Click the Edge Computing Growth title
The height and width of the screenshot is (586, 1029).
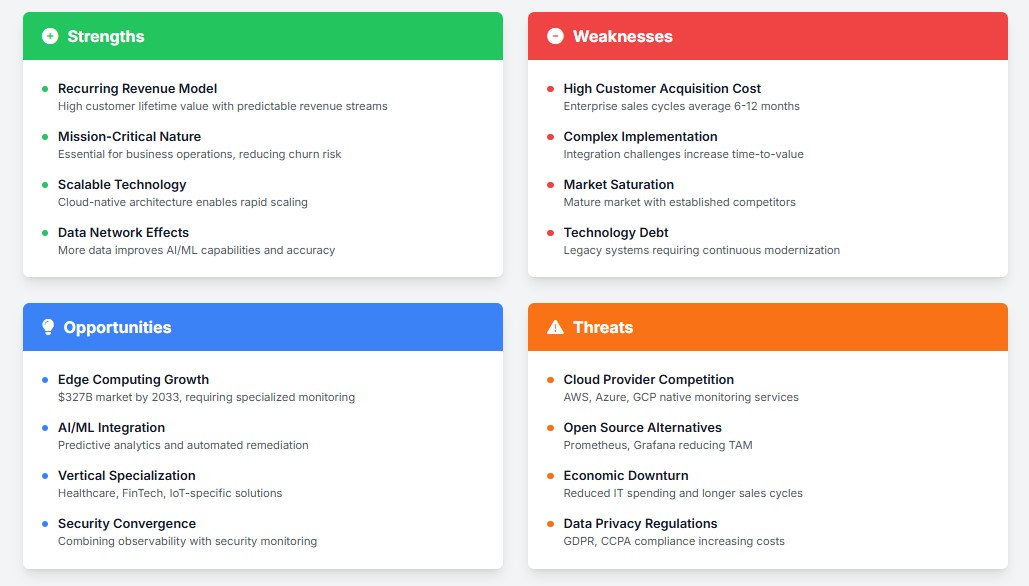pos(133,379)
